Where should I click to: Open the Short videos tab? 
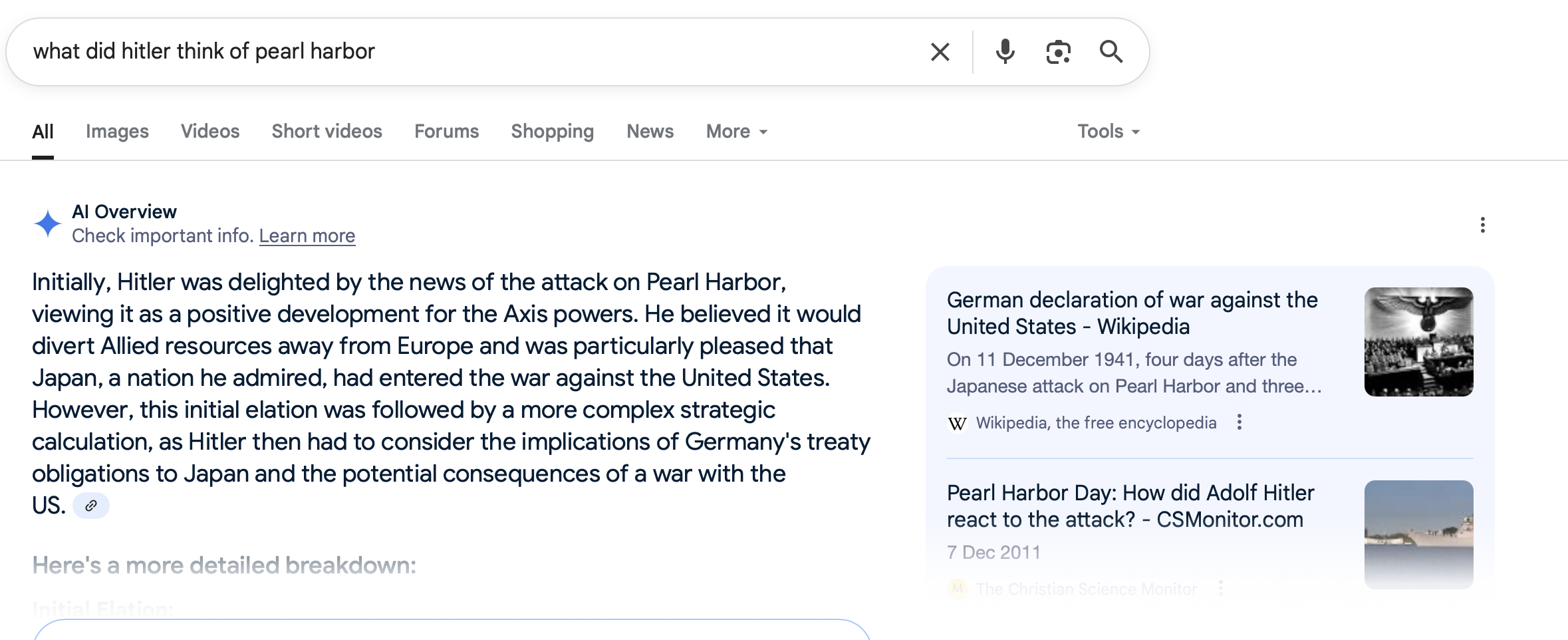tap(327, 132)
